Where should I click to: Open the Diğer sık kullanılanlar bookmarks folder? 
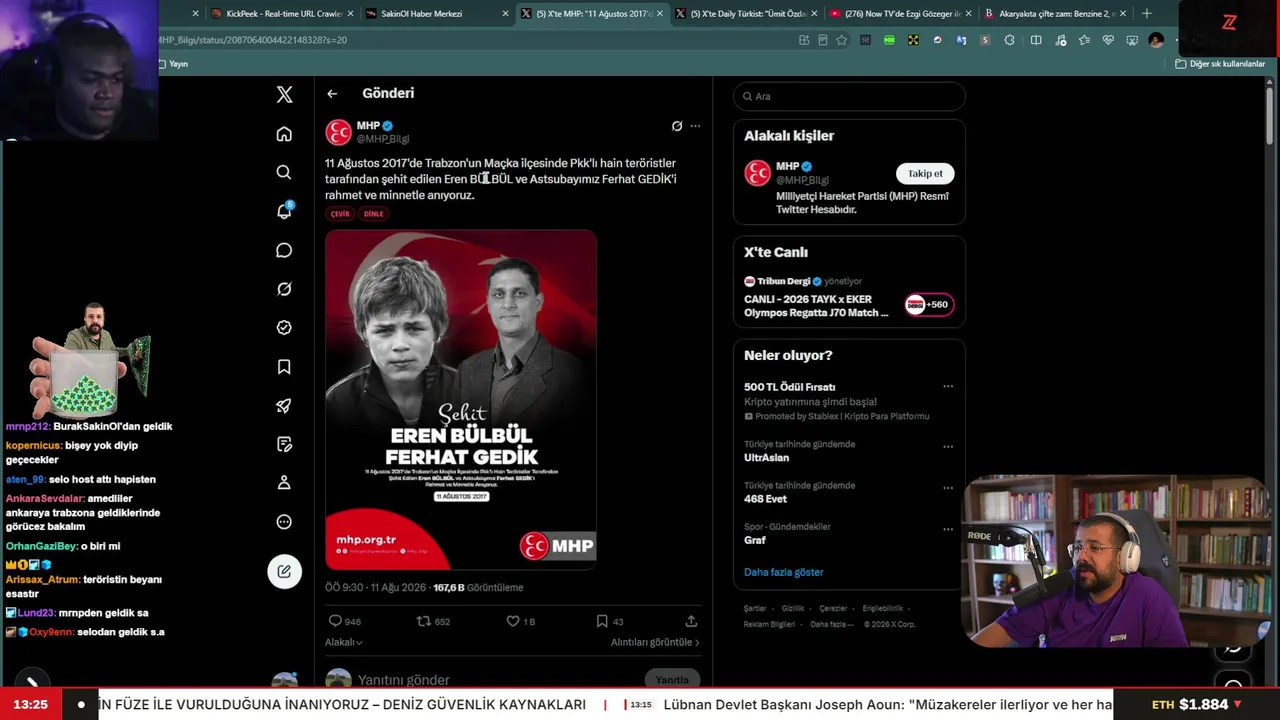click(x=1220, y=64)
